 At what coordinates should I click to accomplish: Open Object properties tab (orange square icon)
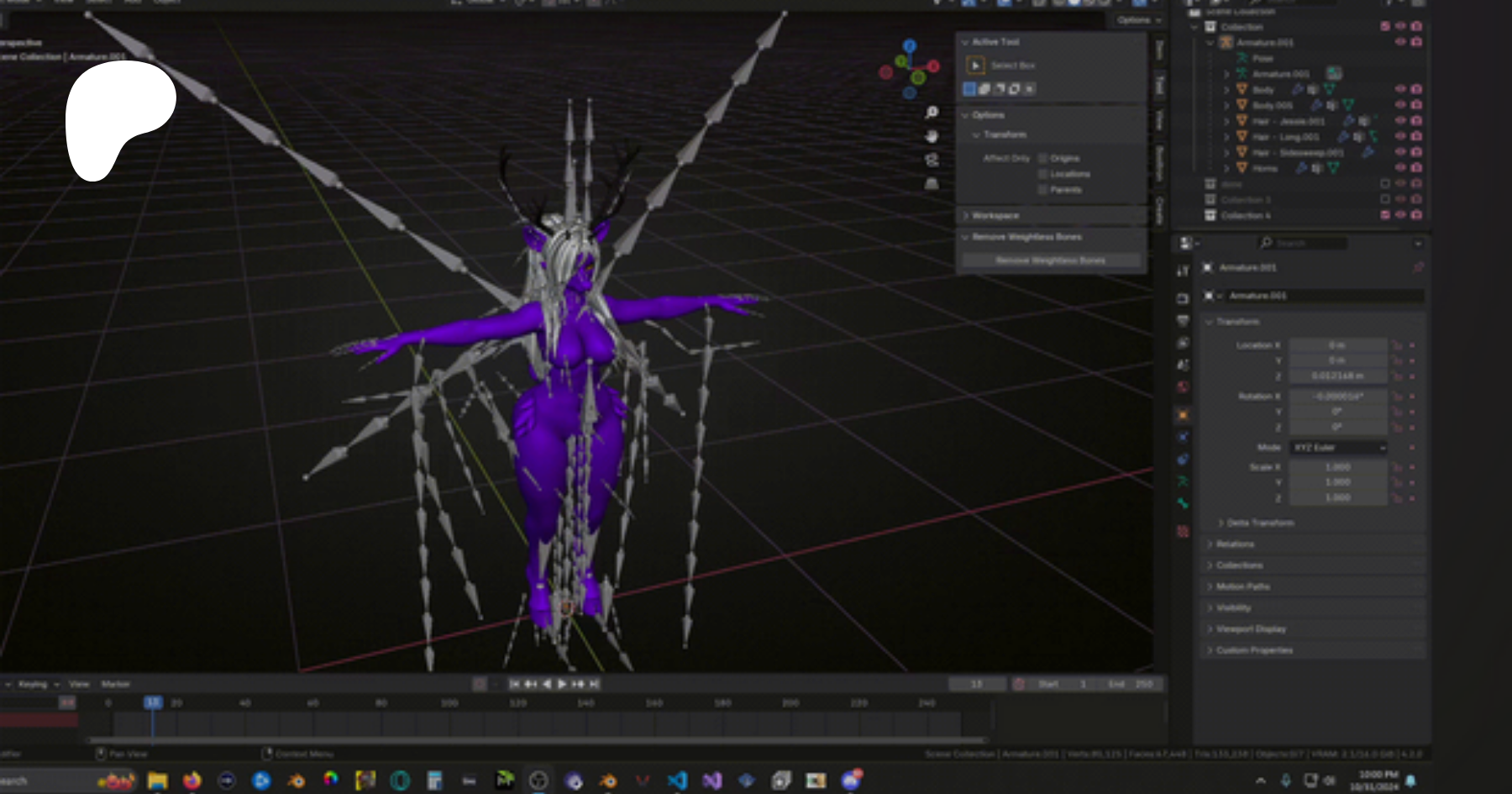click(x=1183, y=415)
